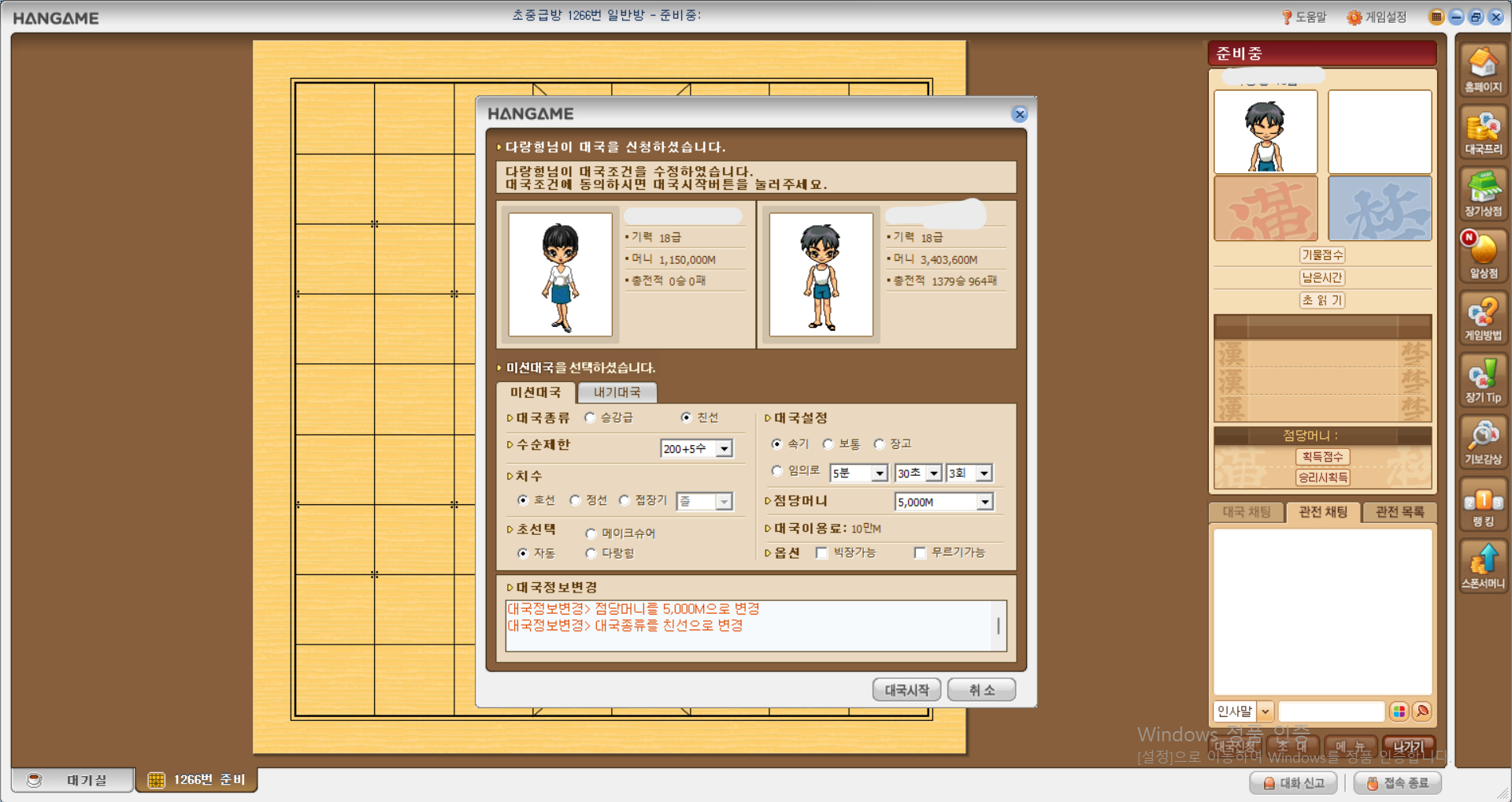Image resolution: width=1512 pixels, height=802 pixels.
Task: Click the 대국신청 button in side panel
Action: [1236, 746]
